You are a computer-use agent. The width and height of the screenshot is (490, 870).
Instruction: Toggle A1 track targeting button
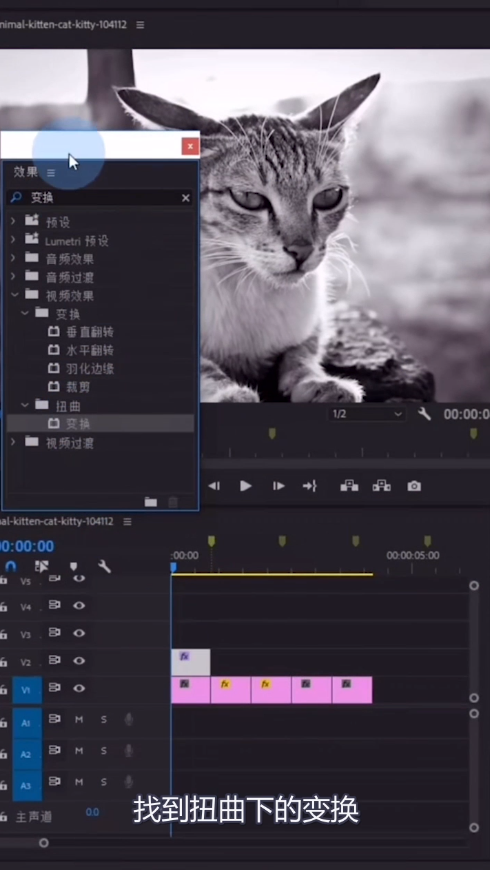click(x=27, y=723)
